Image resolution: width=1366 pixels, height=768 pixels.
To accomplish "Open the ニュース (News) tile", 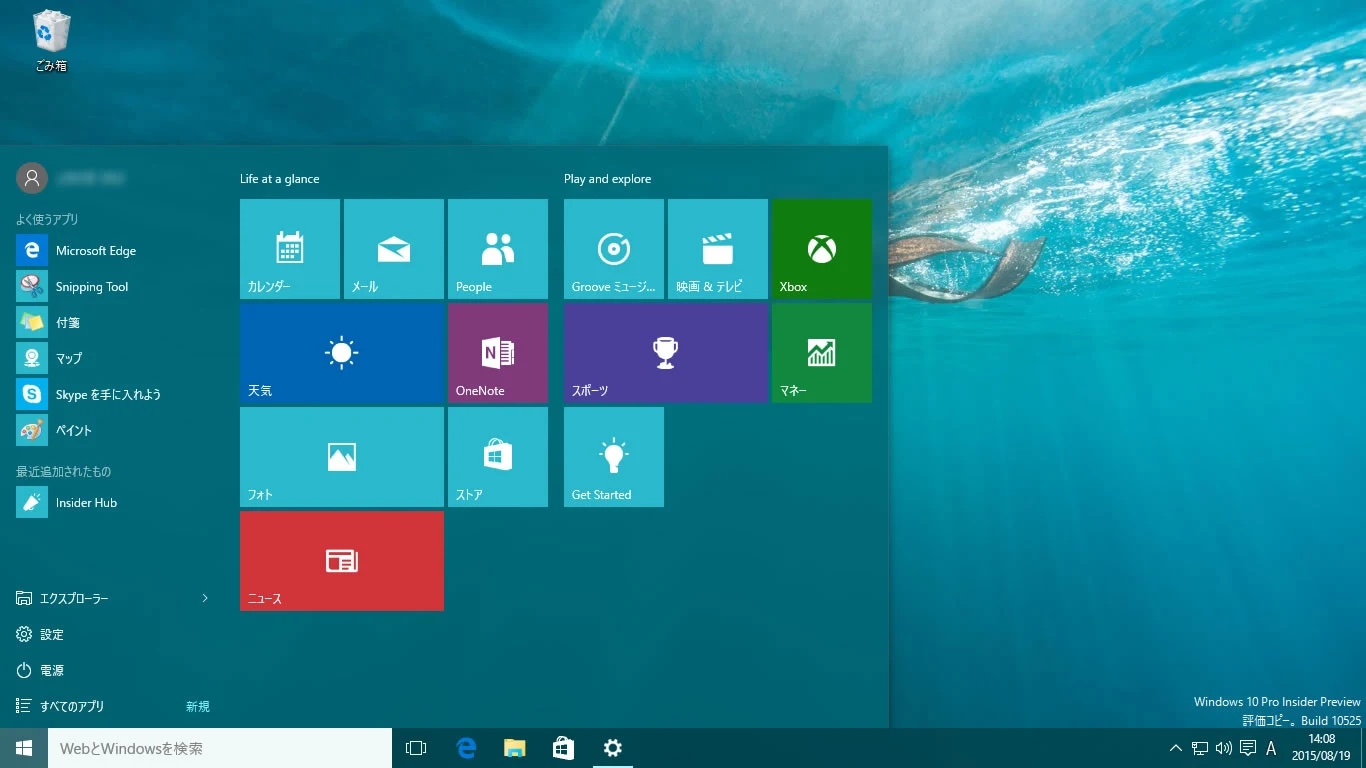I will [342, 561].
